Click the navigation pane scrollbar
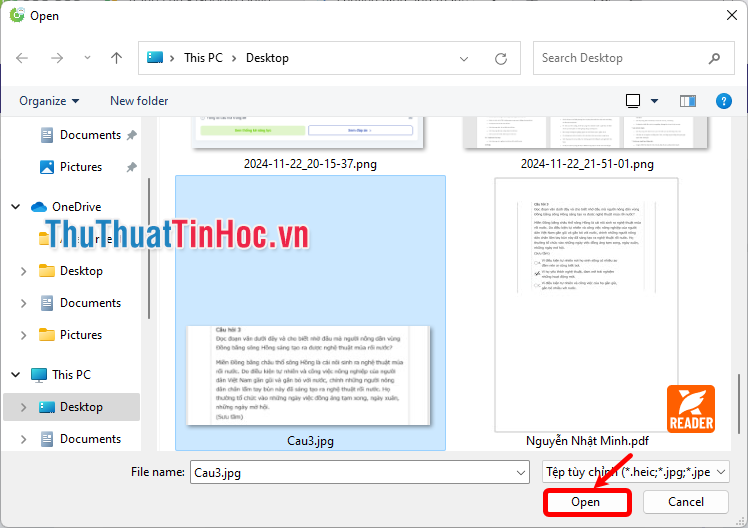748x528 pixels. (x=149, y=248)
